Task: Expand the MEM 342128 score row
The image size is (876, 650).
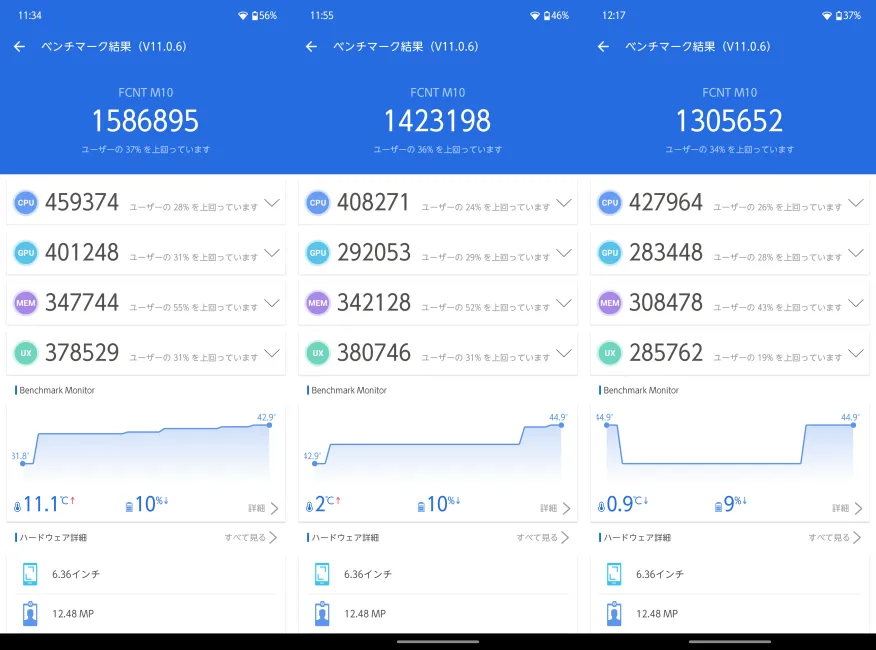Action: pos(564,303)
